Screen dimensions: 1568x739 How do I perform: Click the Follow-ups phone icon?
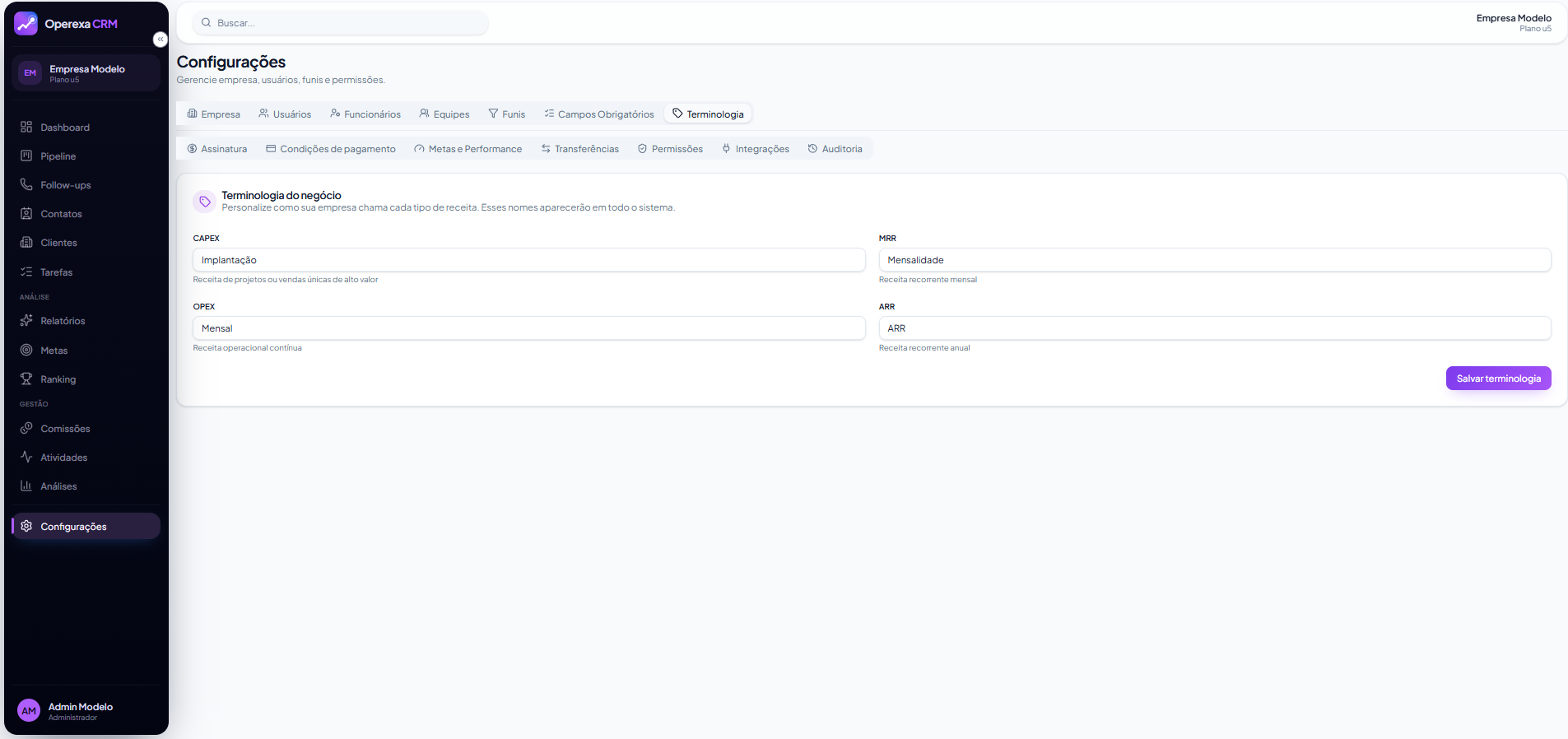(26, 184)
